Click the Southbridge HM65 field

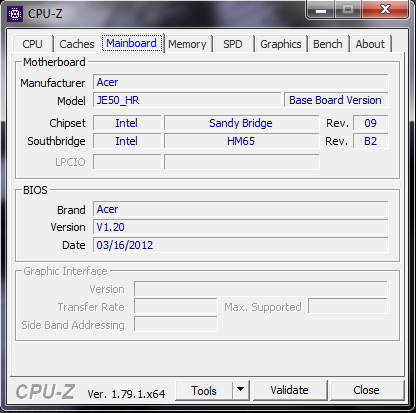tap(241, 141)
